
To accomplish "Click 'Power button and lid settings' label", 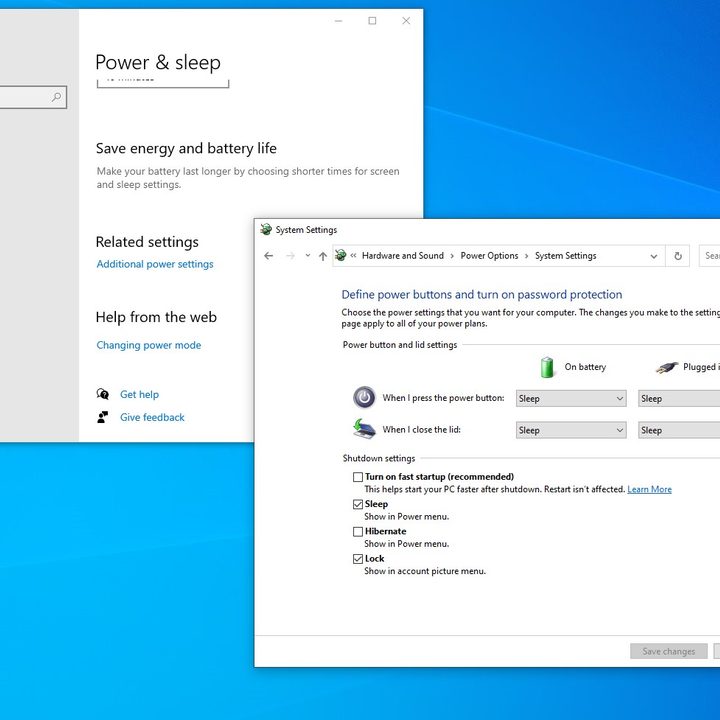I will pos(399,345).
